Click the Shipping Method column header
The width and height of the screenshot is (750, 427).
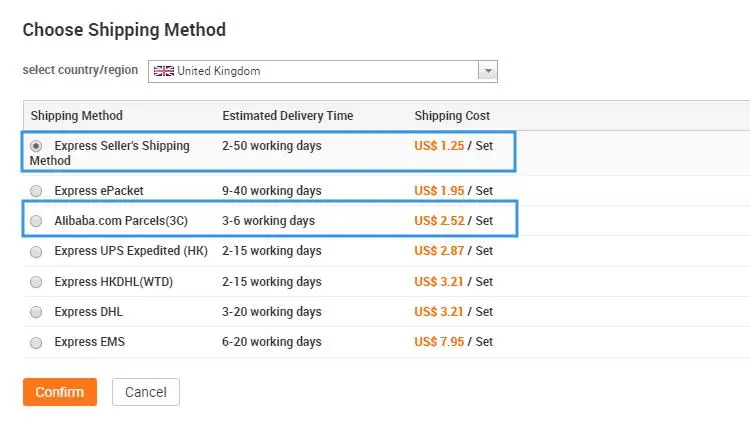pyautogui.click(x=76, y=116)
